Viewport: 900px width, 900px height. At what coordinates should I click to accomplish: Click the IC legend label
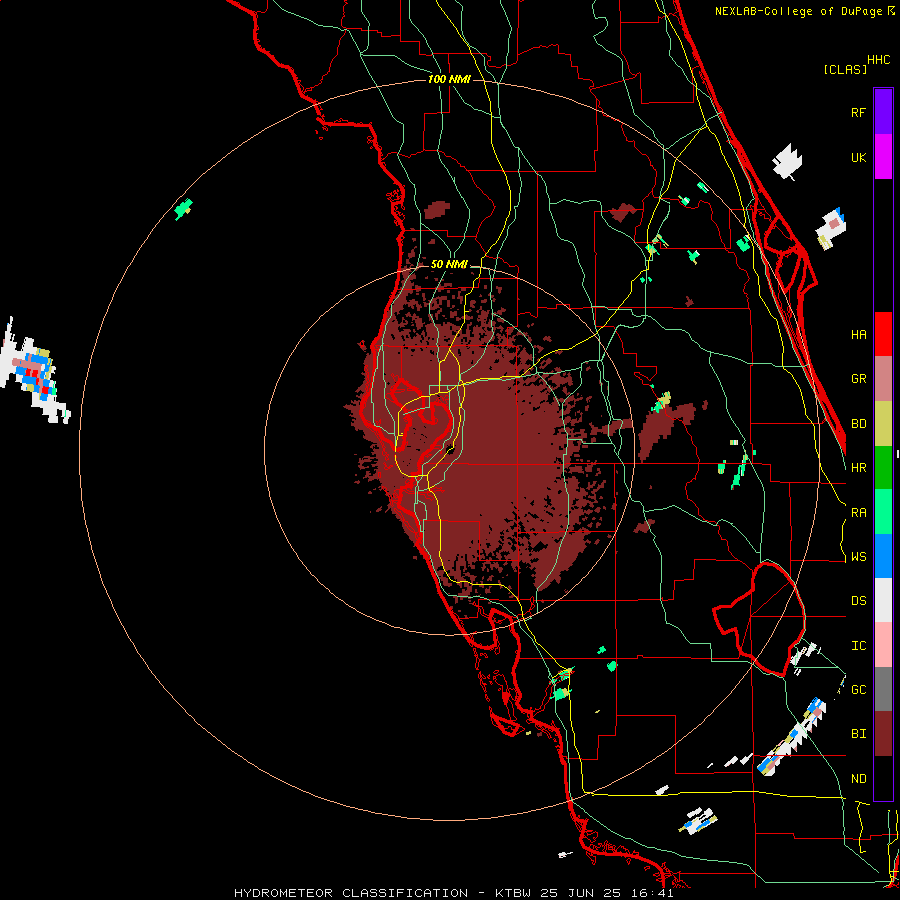(x=858, y=646)
